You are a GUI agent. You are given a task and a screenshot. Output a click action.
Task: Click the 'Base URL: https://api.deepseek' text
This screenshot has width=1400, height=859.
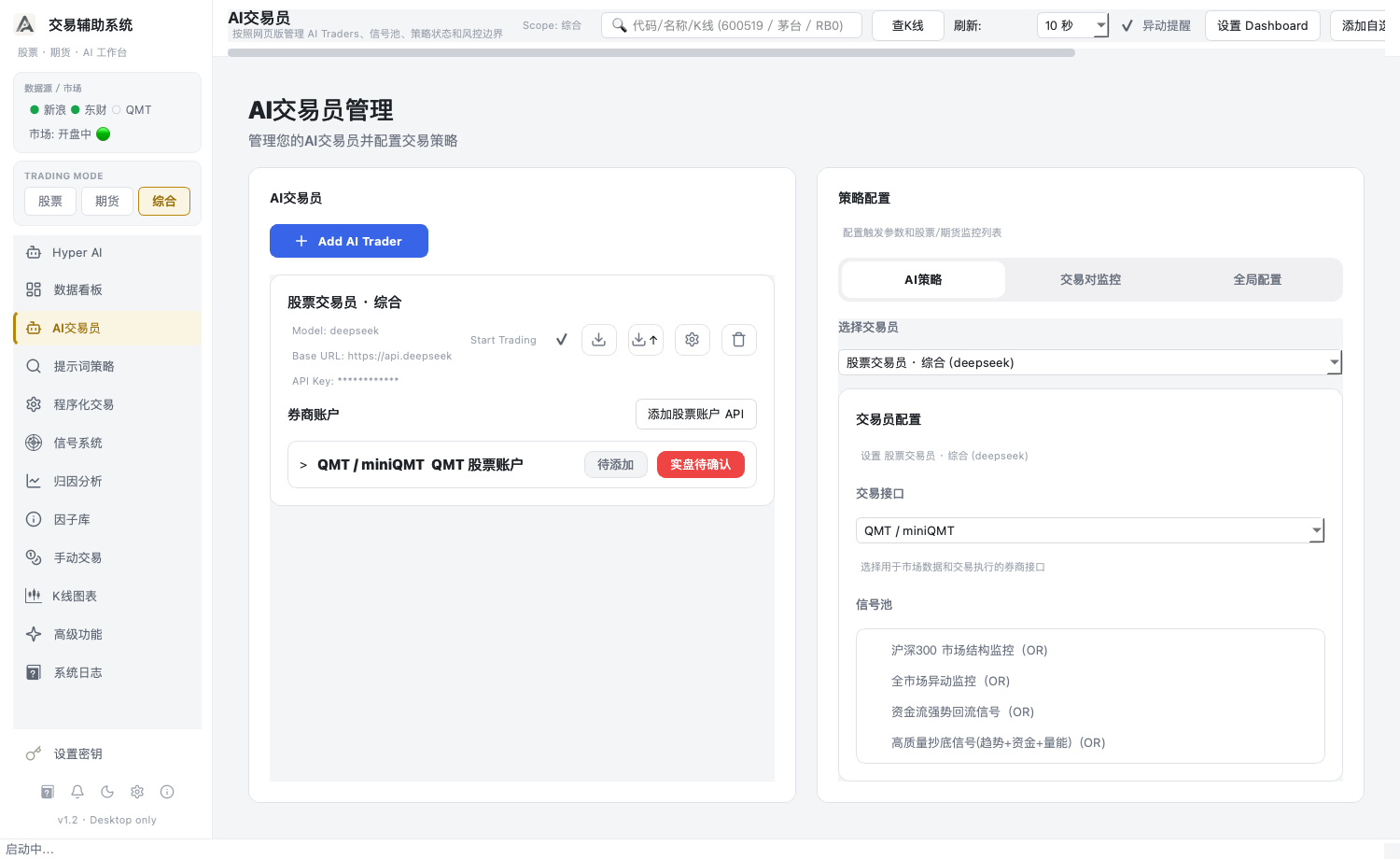pyautogui.click(x=371, y=356)
